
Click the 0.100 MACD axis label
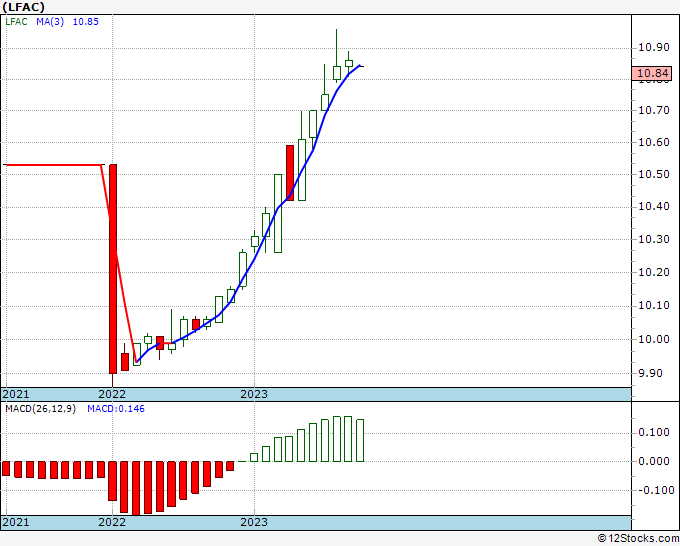(654, 432)
